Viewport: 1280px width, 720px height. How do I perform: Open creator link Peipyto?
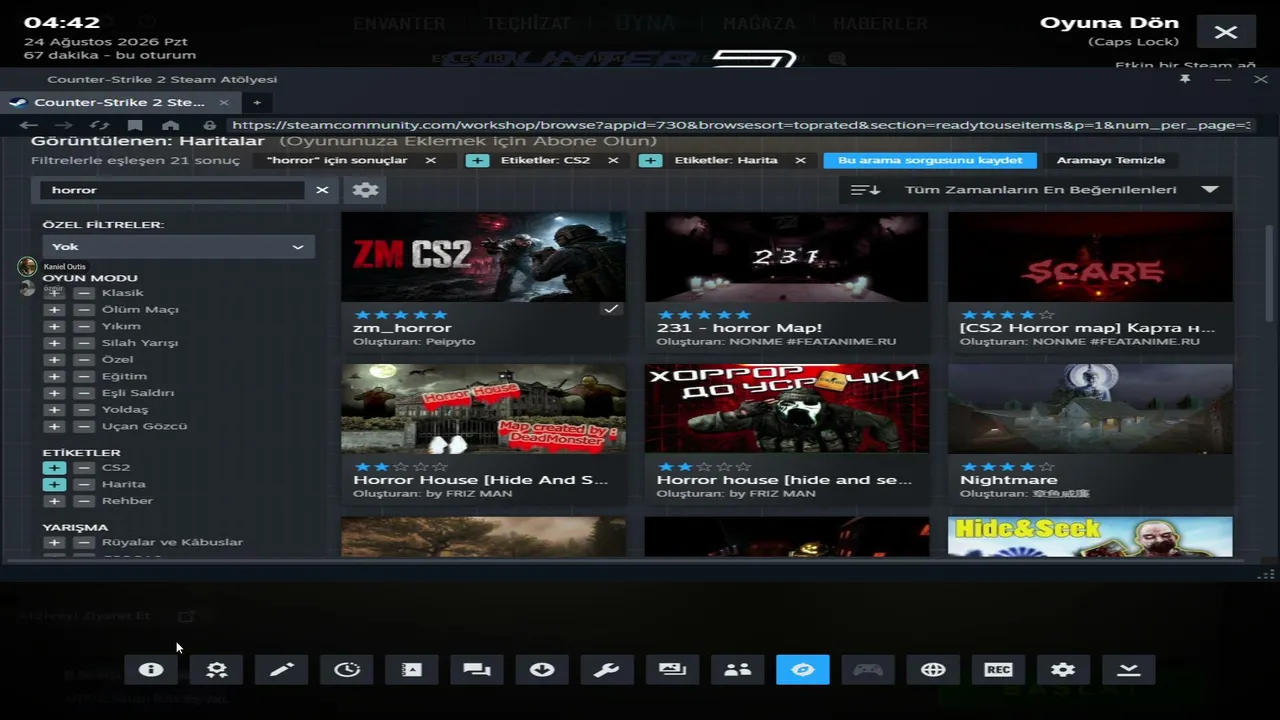(449, 342)
